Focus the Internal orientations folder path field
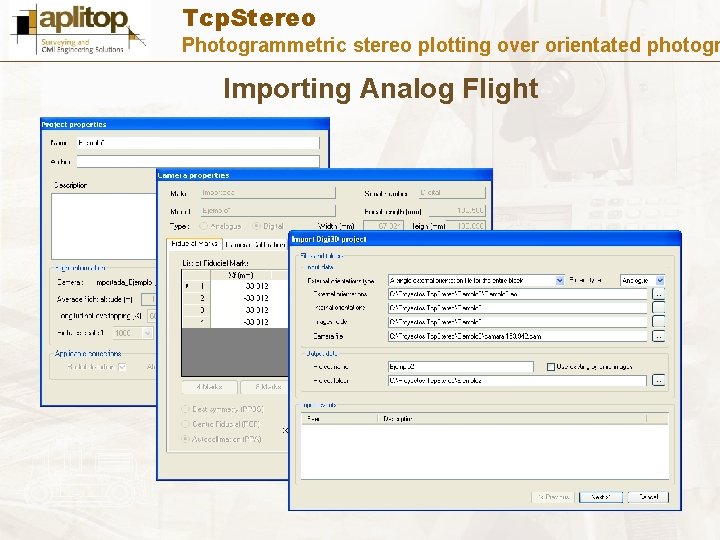Screen dimensions: 720x540 (x=518, y=308)
